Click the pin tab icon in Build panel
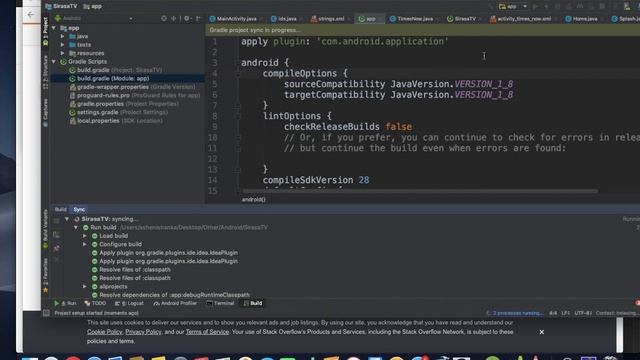The width and height of the screenshot is (640, 360). [56, 248]
